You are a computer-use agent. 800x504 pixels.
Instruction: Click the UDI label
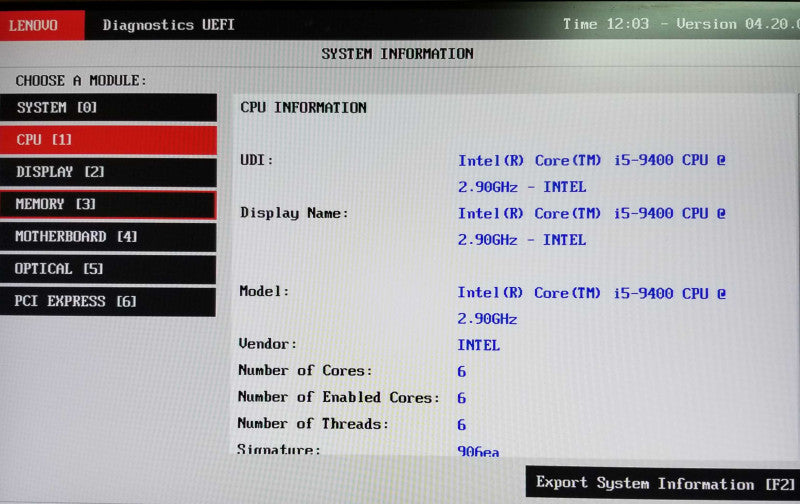point(256,160)
